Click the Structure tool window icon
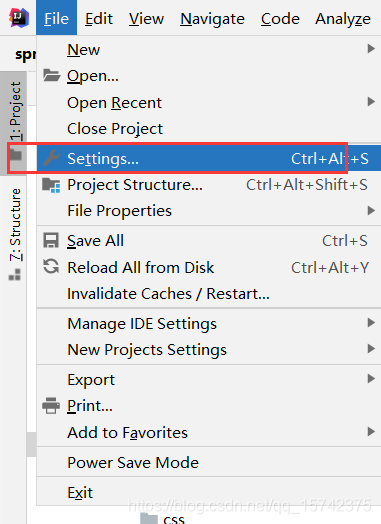Screen dimensions: 381x524 click(15, 275)
